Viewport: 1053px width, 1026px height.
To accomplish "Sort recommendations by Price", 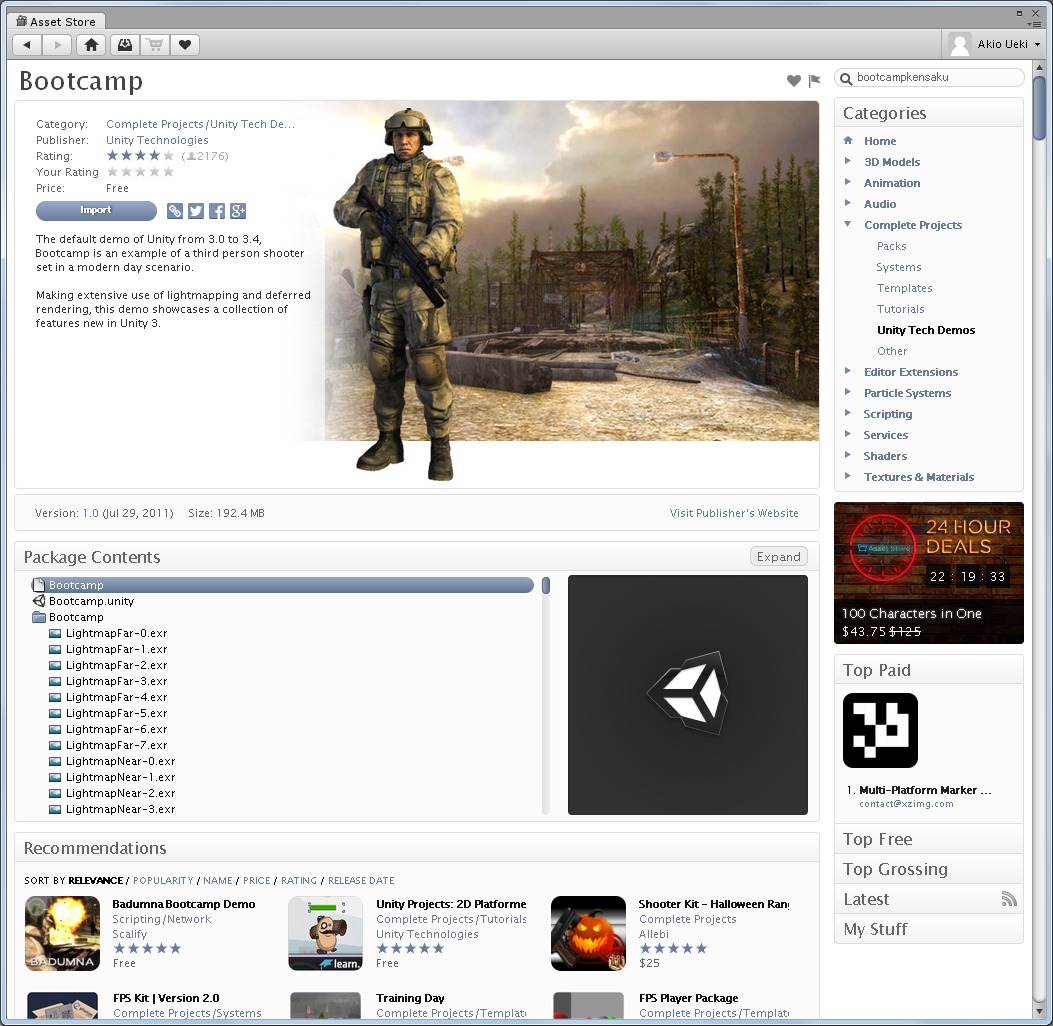I will (257, 880).
